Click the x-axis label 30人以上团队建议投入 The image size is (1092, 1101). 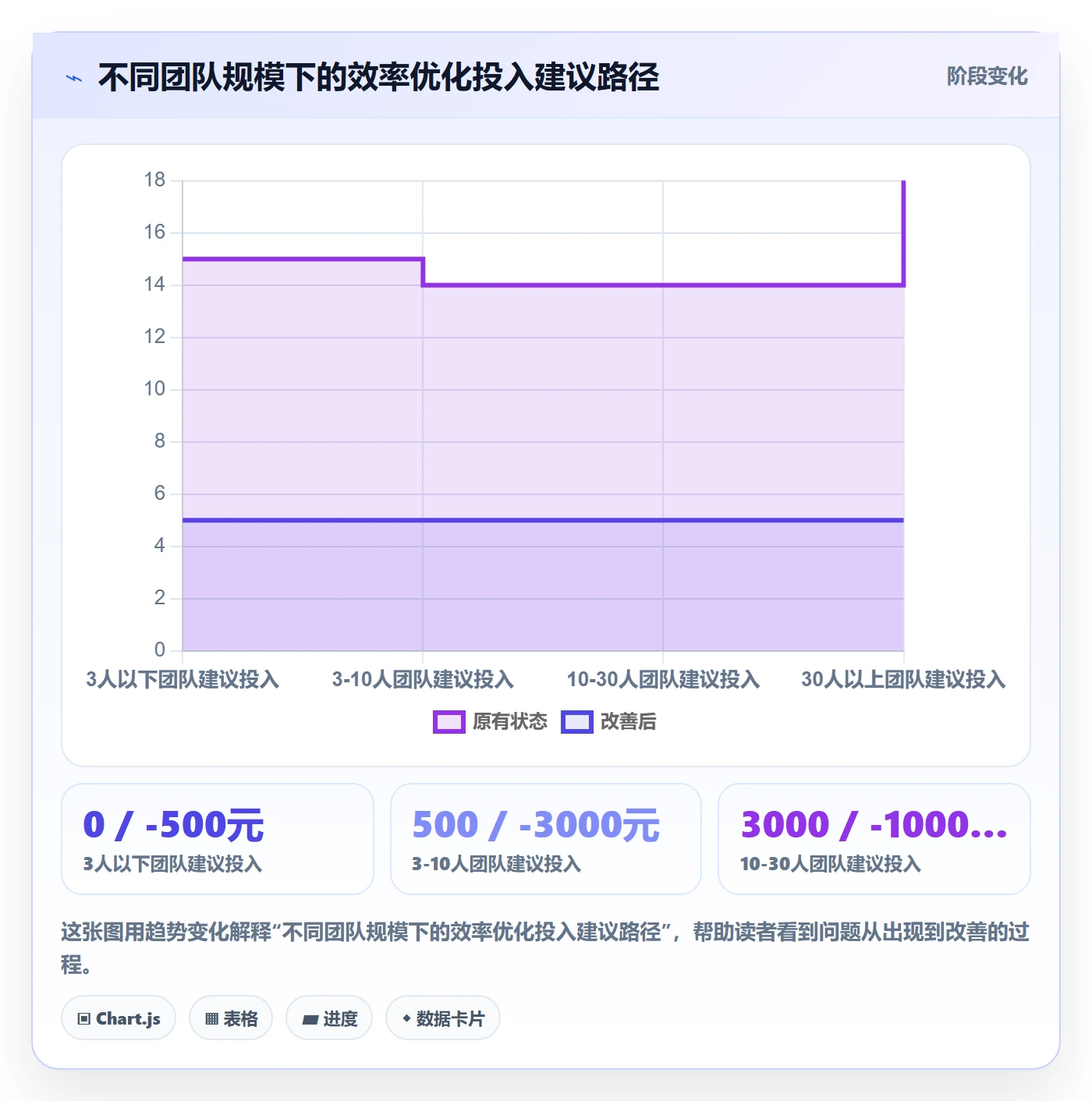(x=903, y=679)
